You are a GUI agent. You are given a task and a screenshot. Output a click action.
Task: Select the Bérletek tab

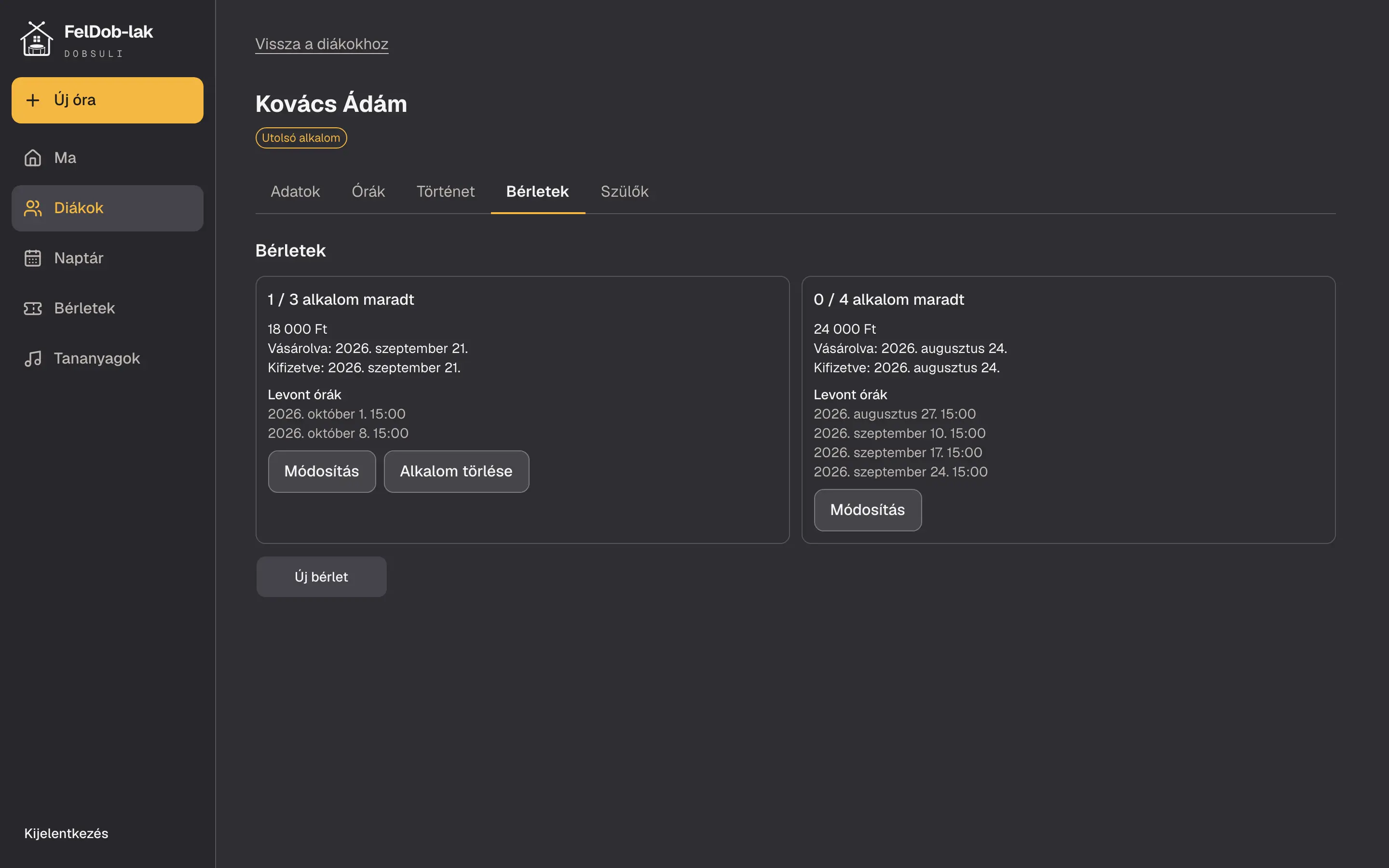(x=537, y=192)
